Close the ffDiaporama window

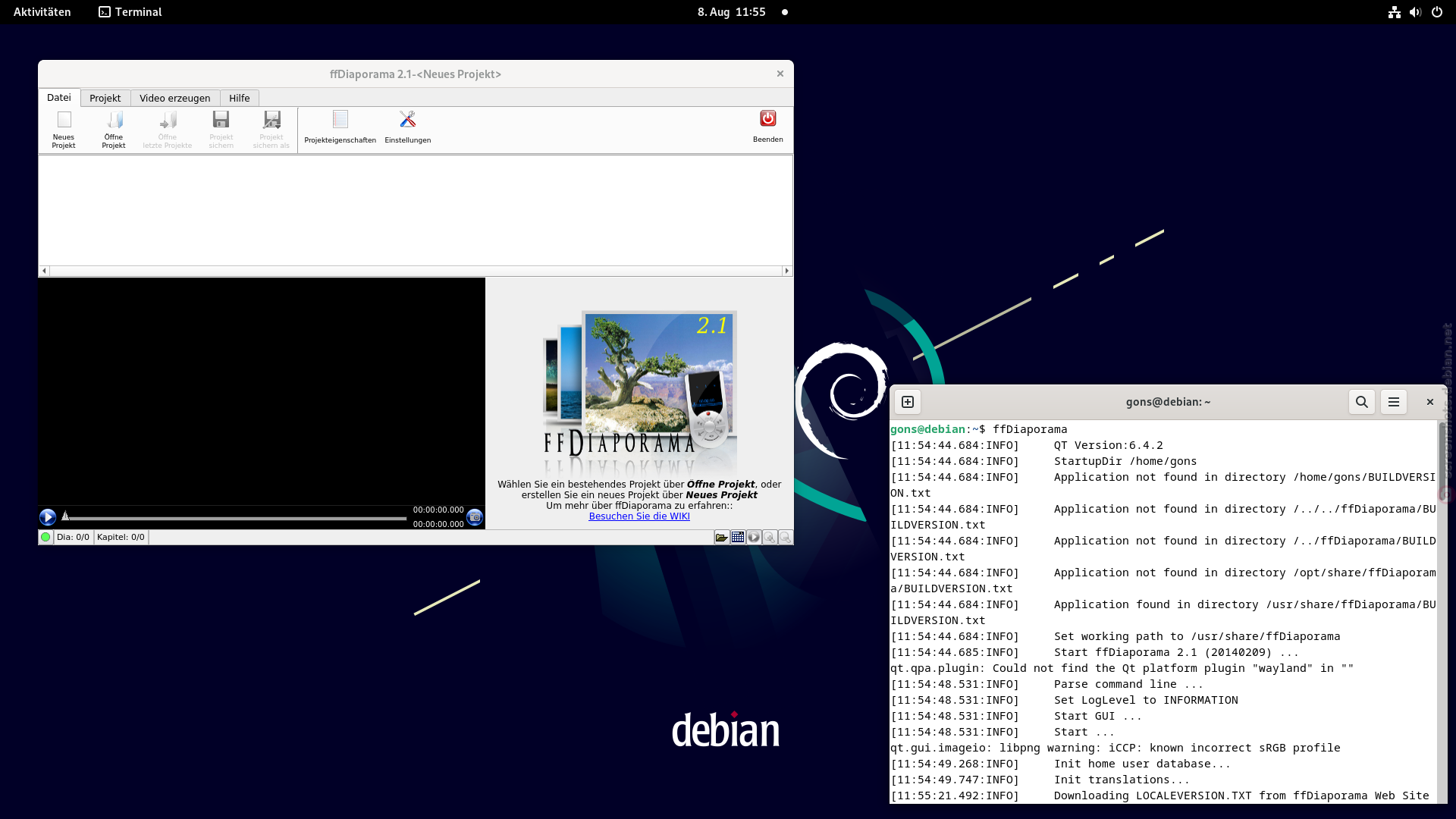coord(780,74)
